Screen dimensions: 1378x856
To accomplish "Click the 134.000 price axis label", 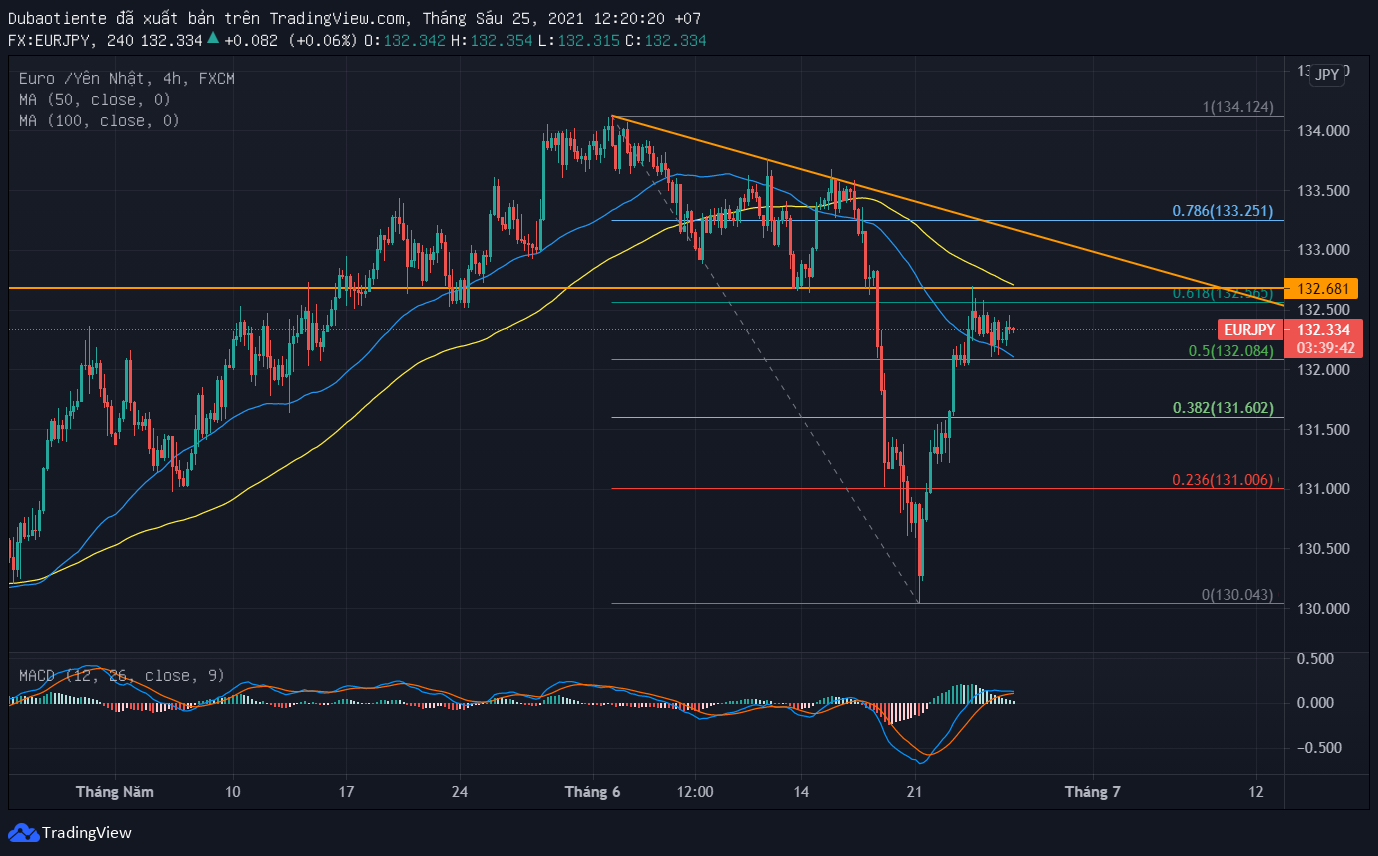I will point(1323,131).
